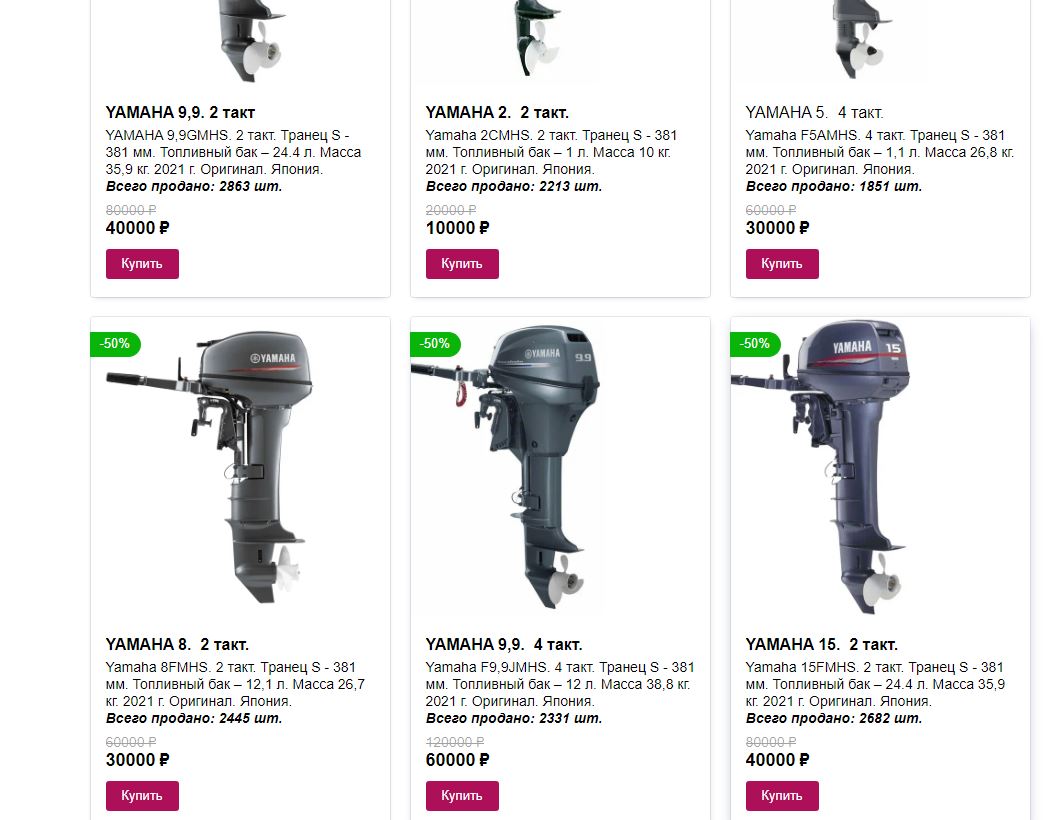This screenshot has width=1061, height=820.
Task: Buy the YAMAHA 5 4-stroke motor
Action: [x=782, y=264]
